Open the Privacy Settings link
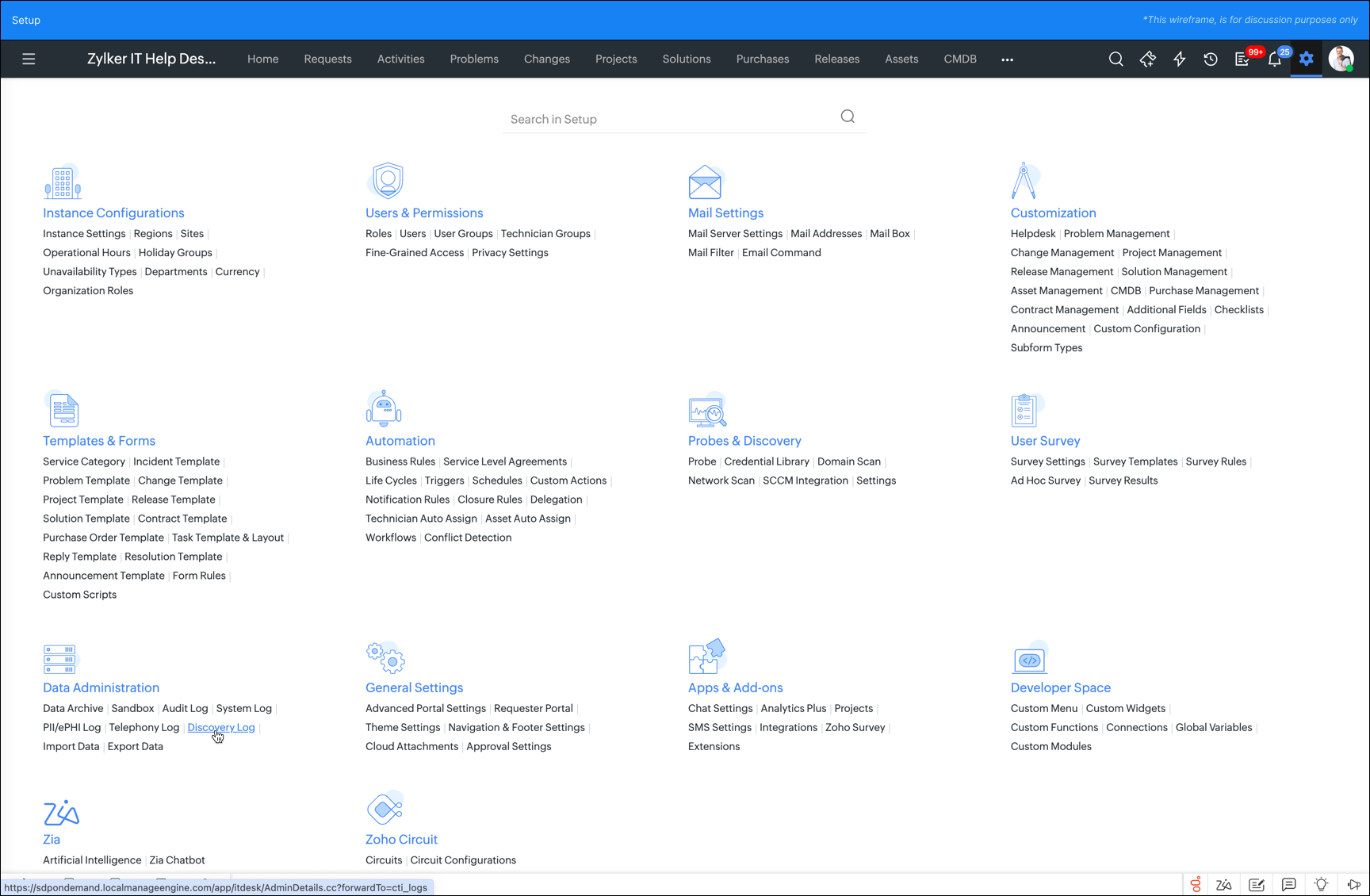Viewport: 1370px width, 896px height. 510,252
